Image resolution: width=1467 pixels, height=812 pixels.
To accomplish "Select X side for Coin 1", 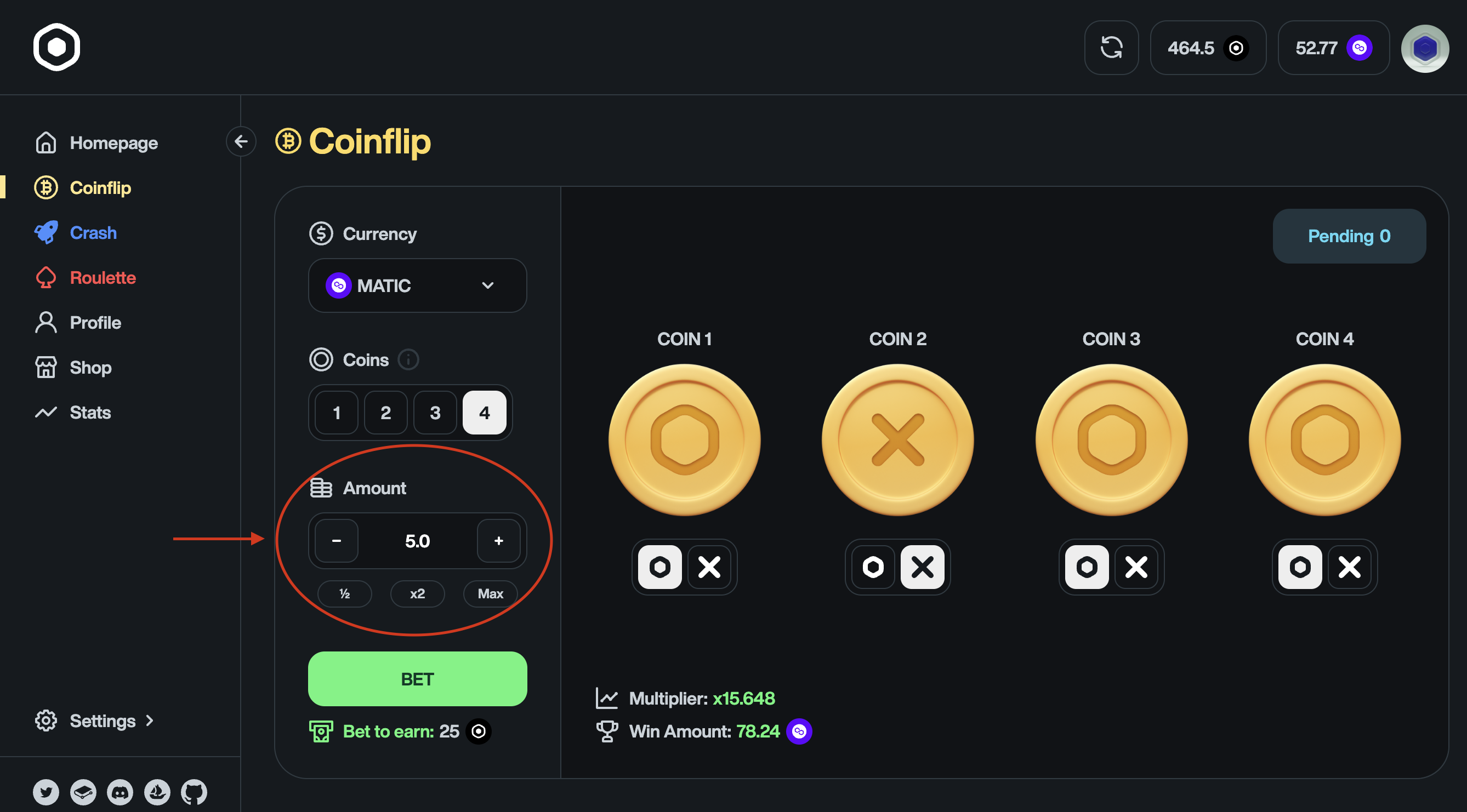I will pyautogui.click(x=709, y=567).
